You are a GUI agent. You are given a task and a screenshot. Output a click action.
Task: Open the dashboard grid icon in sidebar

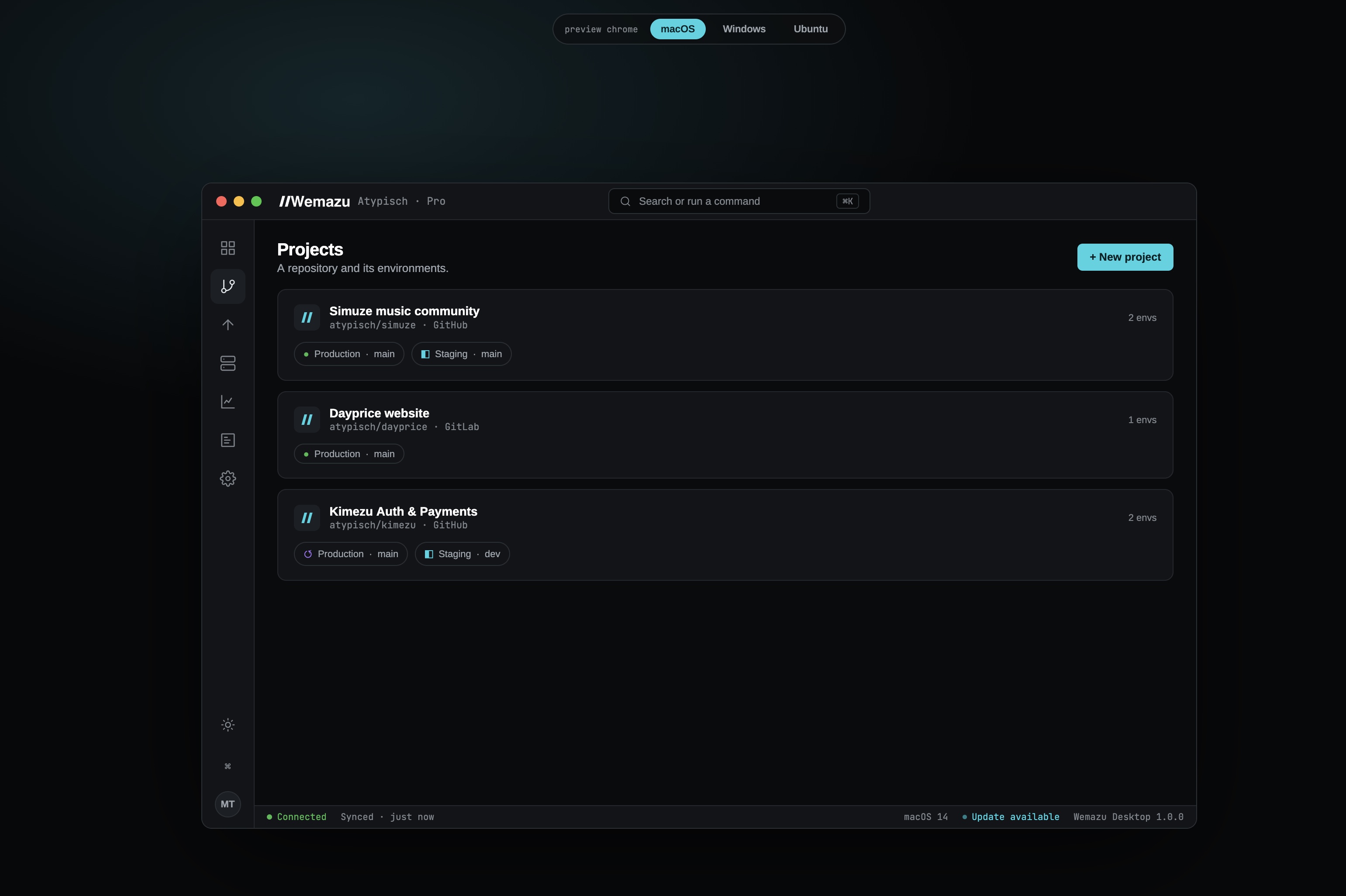coord(228,248)
